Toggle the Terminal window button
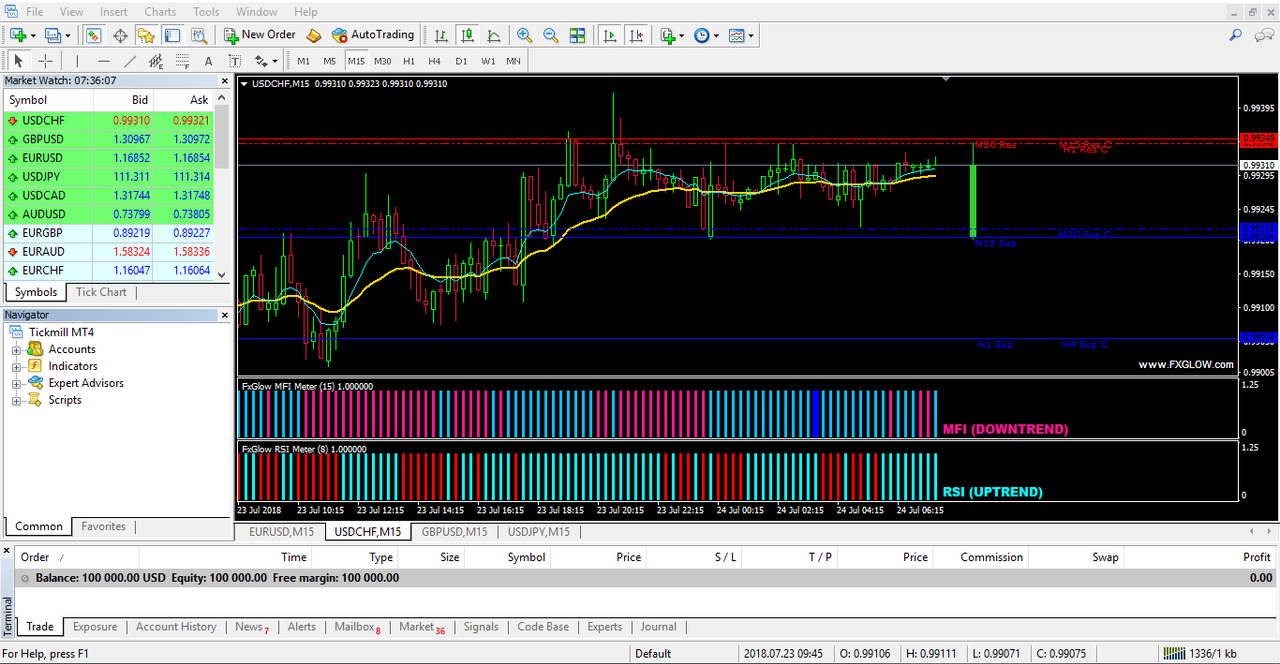The width and height of the screenshot is (1280, 664). click(x=172, y=35)
